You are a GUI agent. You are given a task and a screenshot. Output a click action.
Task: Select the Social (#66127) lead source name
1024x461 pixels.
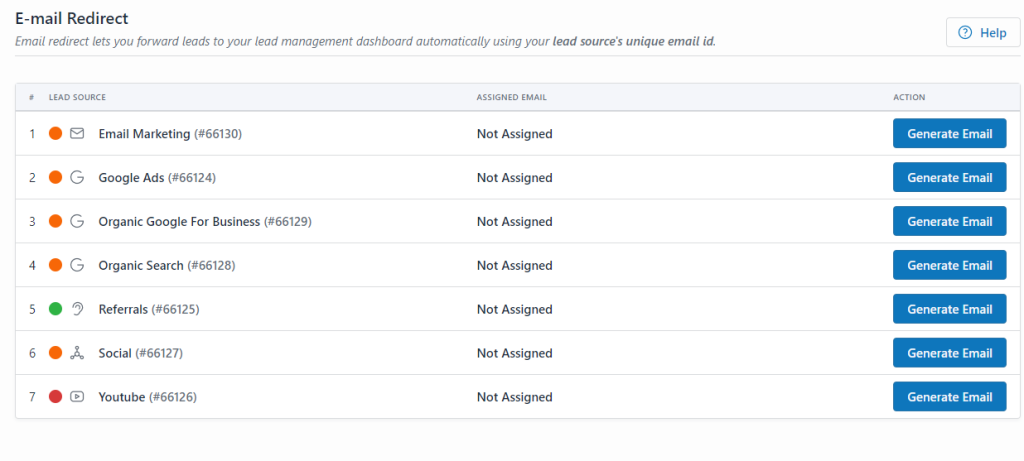point(140,353)
